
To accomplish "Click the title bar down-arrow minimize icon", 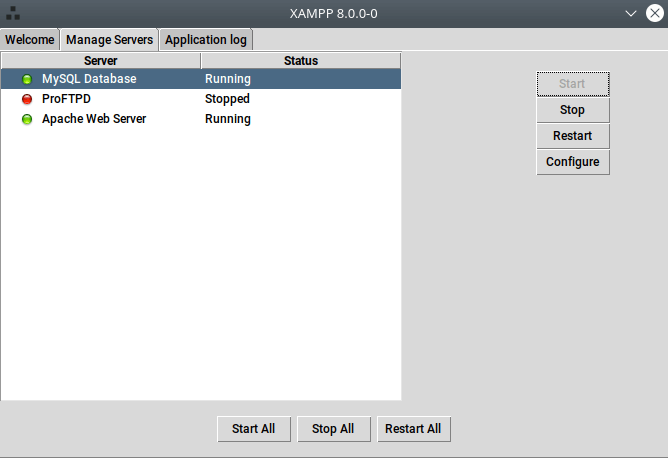I will 631,14.
